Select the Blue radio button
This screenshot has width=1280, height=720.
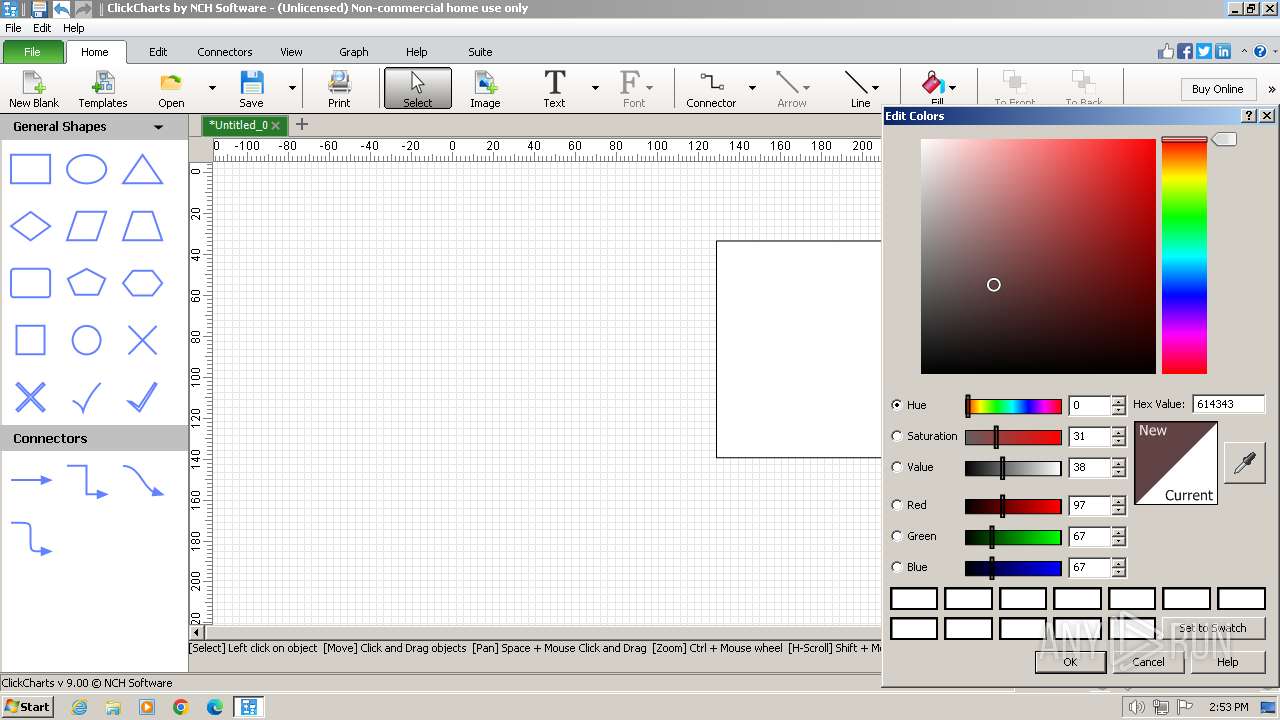pyautogui.click(x=897, y=567)
